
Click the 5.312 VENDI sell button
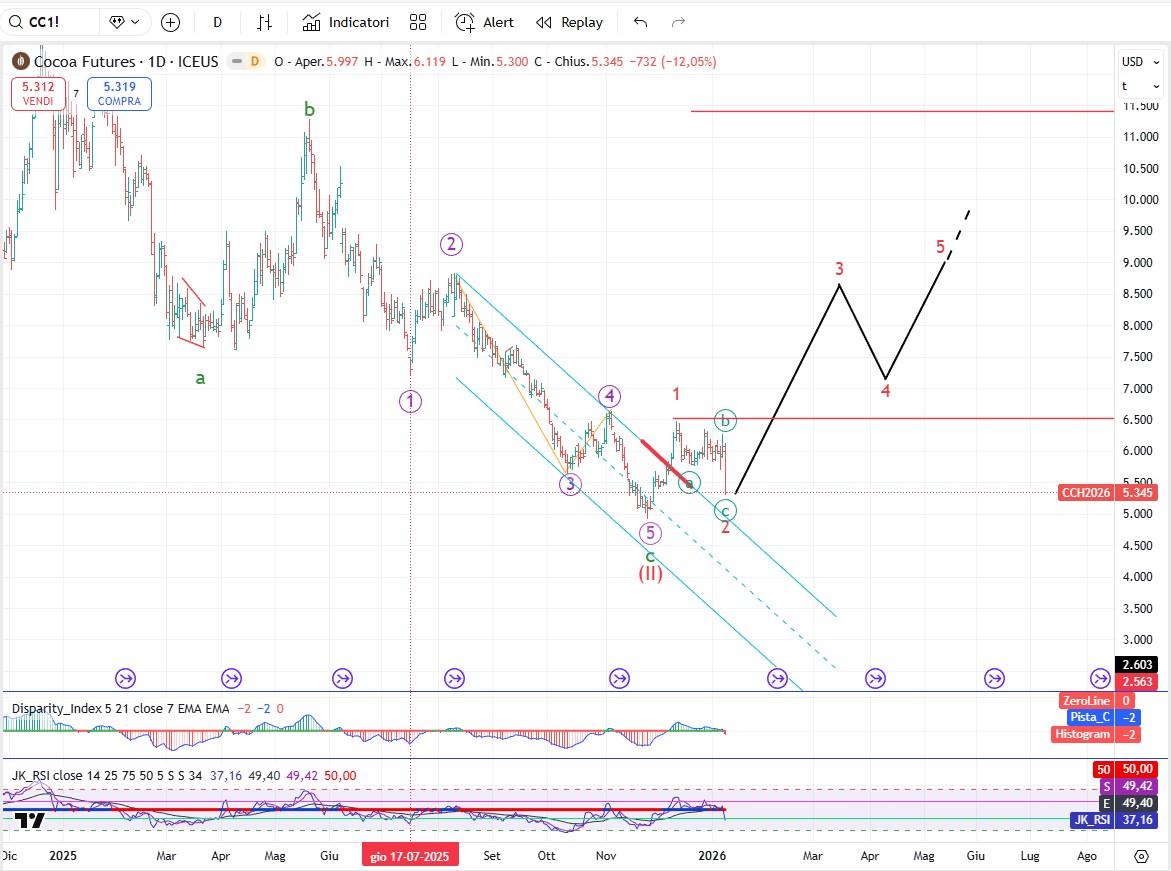38,94
